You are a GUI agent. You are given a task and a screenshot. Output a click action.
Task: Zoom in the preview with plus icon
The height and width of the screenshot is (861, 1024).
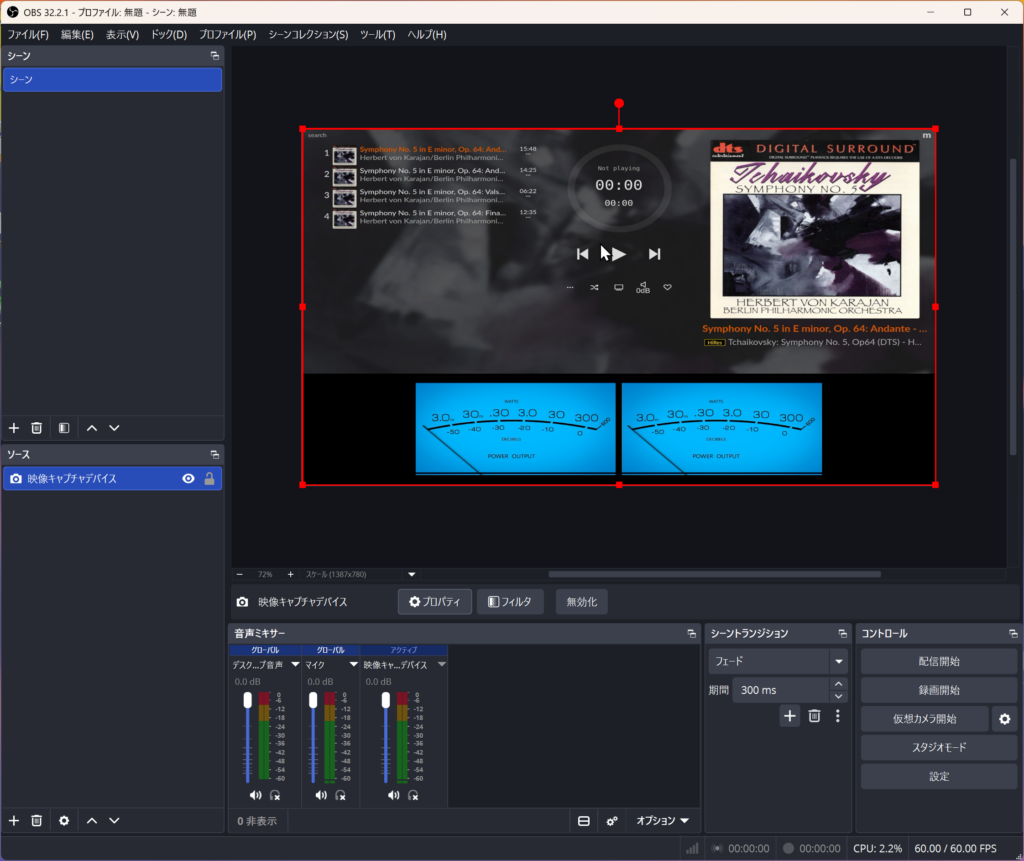tap(291, 574)
